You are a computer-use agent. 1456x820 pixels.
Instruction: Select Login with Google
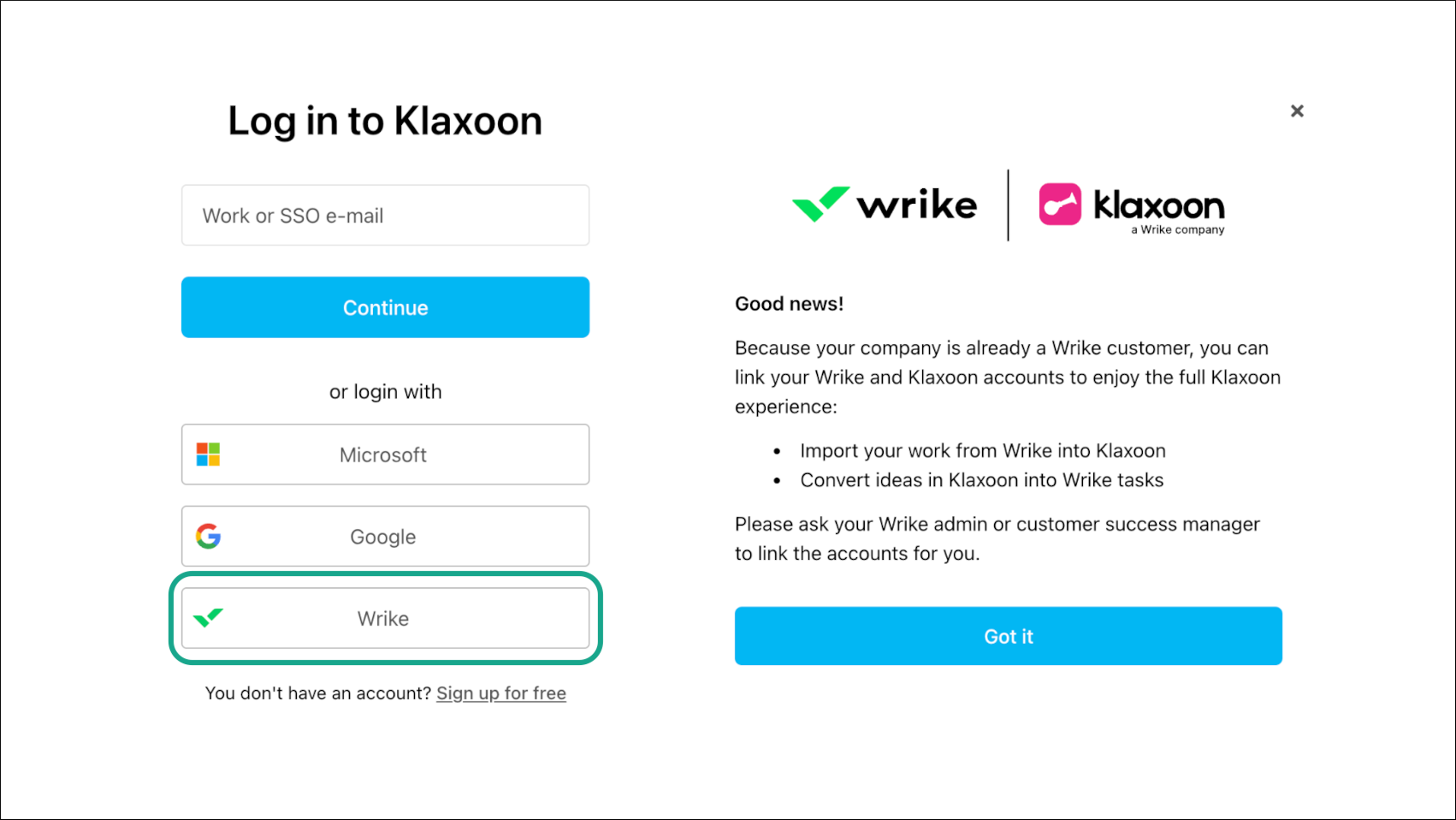(x=385, y=537)
